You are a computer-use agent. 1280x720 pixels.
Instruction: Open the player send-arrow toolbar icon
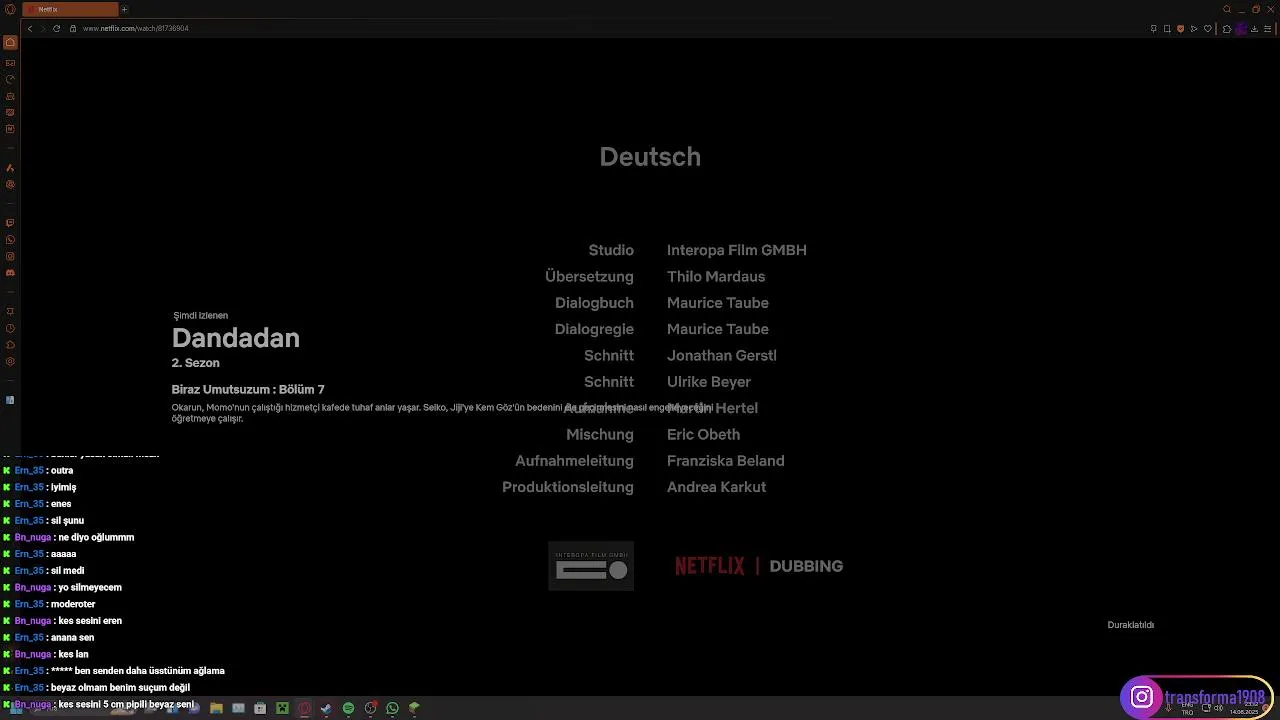(1194, 28)
